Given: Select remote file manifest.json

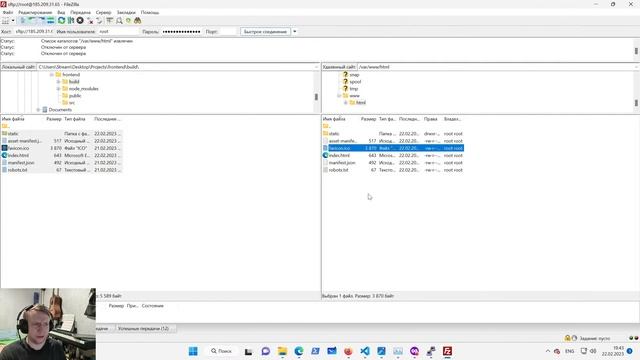Looking at the screenshot, I should click(x=393, y=162).
